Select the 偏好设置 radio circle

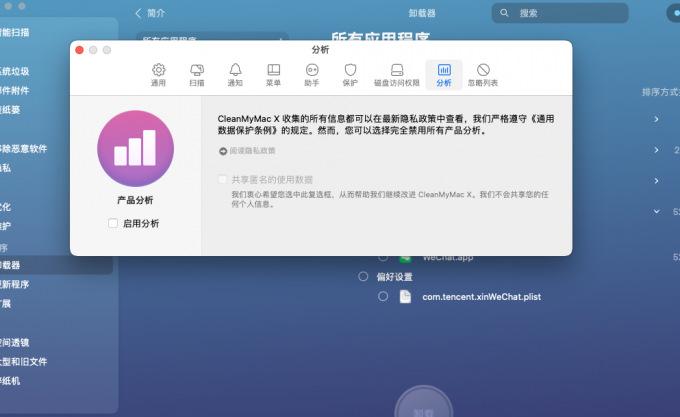point(363,277)
